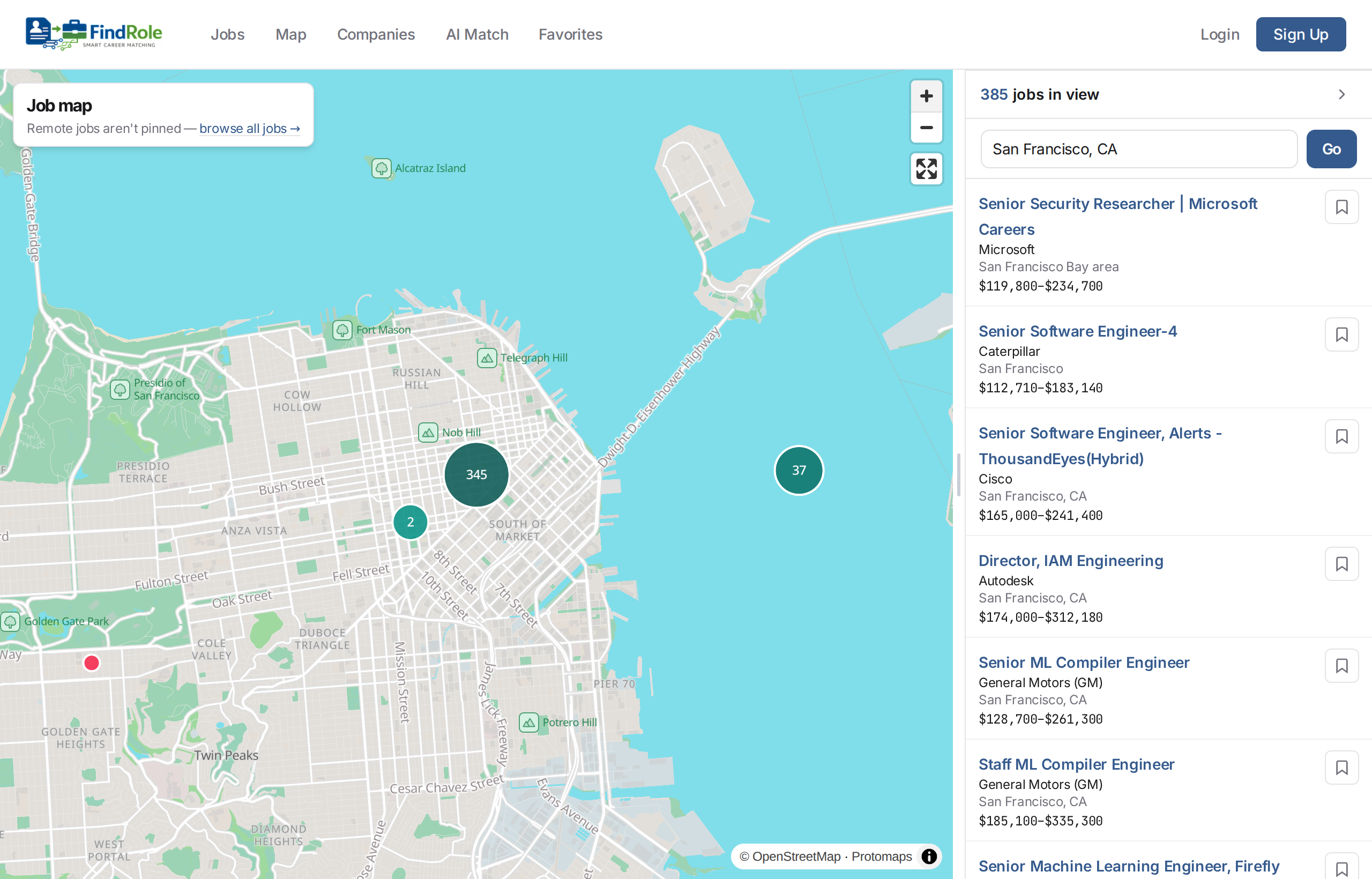Open the Favorites nav item
The width and height of the screenshot is (1372, 879).
570,34
